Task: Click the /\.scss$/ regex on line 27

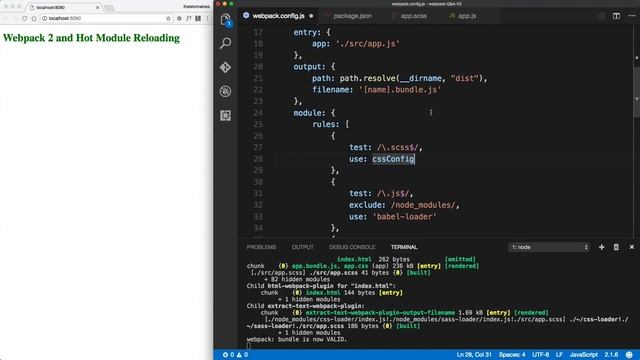Action: 398,147
